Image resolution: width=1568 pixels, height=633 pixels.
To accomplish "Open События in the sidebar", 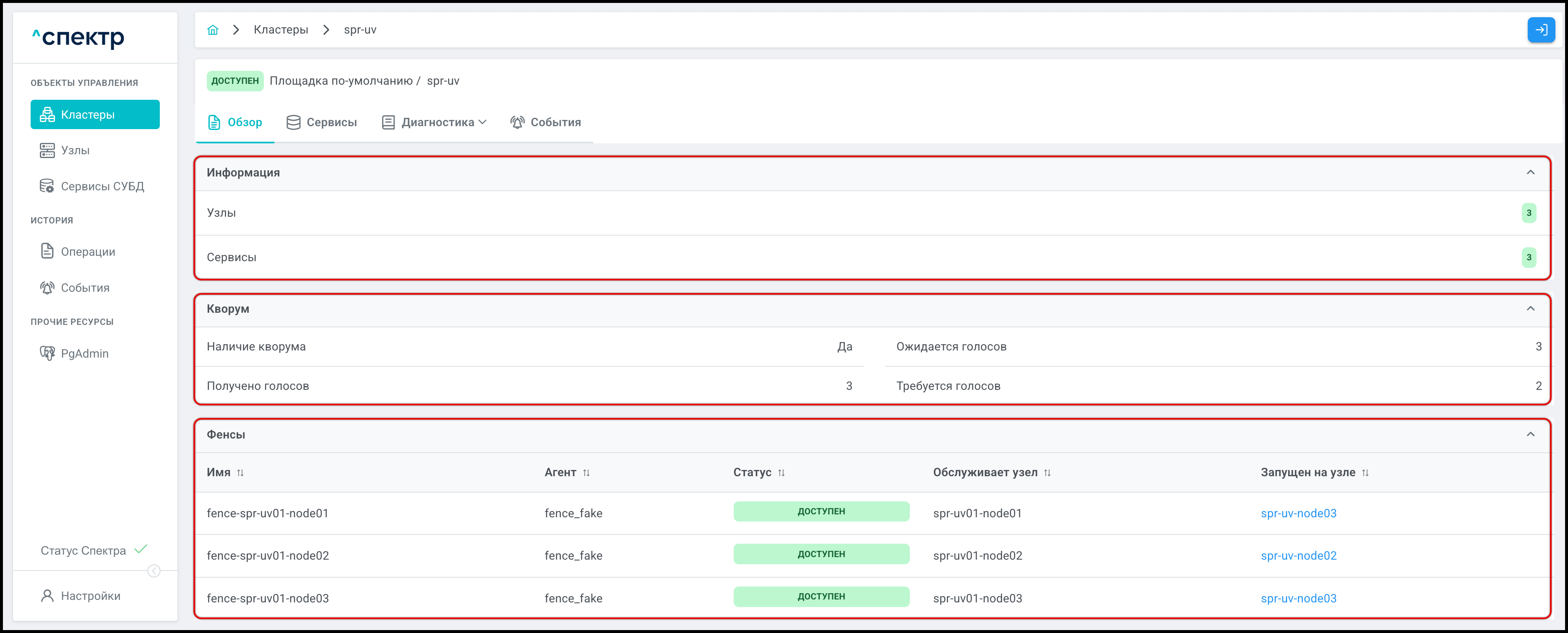I will coord(85,288).
